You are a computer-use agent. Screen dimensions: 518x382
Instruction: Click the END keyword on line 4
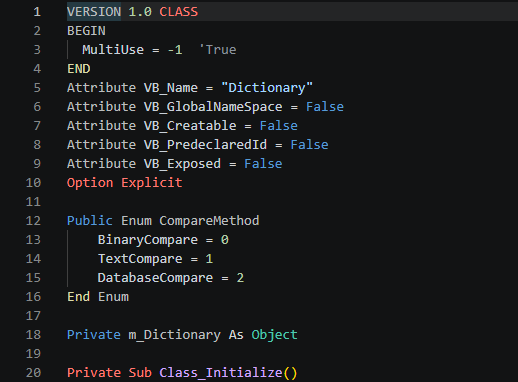tap(79, 69)
